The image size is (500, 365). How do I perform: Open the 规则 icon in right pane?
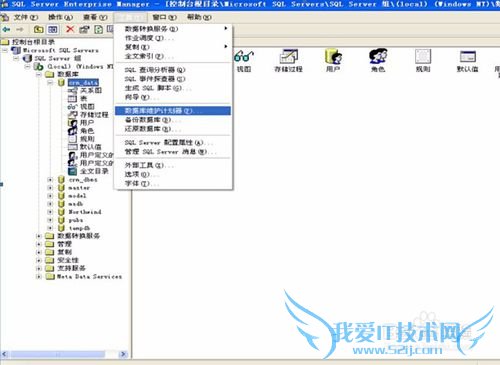[x=423, y=56]
